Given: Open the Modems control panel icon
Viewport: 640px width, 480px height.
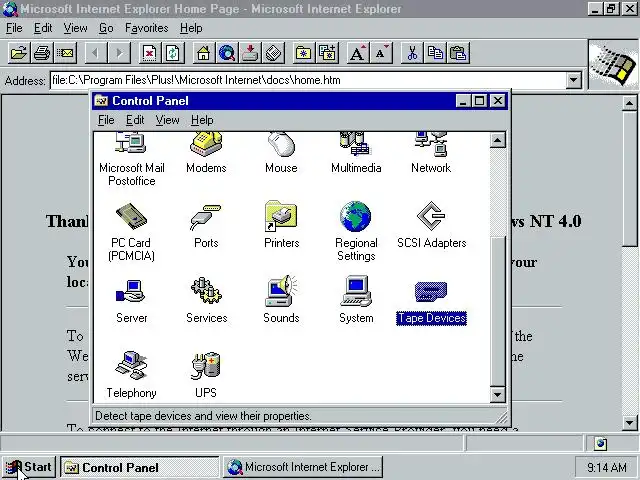Looking at the screenshot, I should [206, 153].
